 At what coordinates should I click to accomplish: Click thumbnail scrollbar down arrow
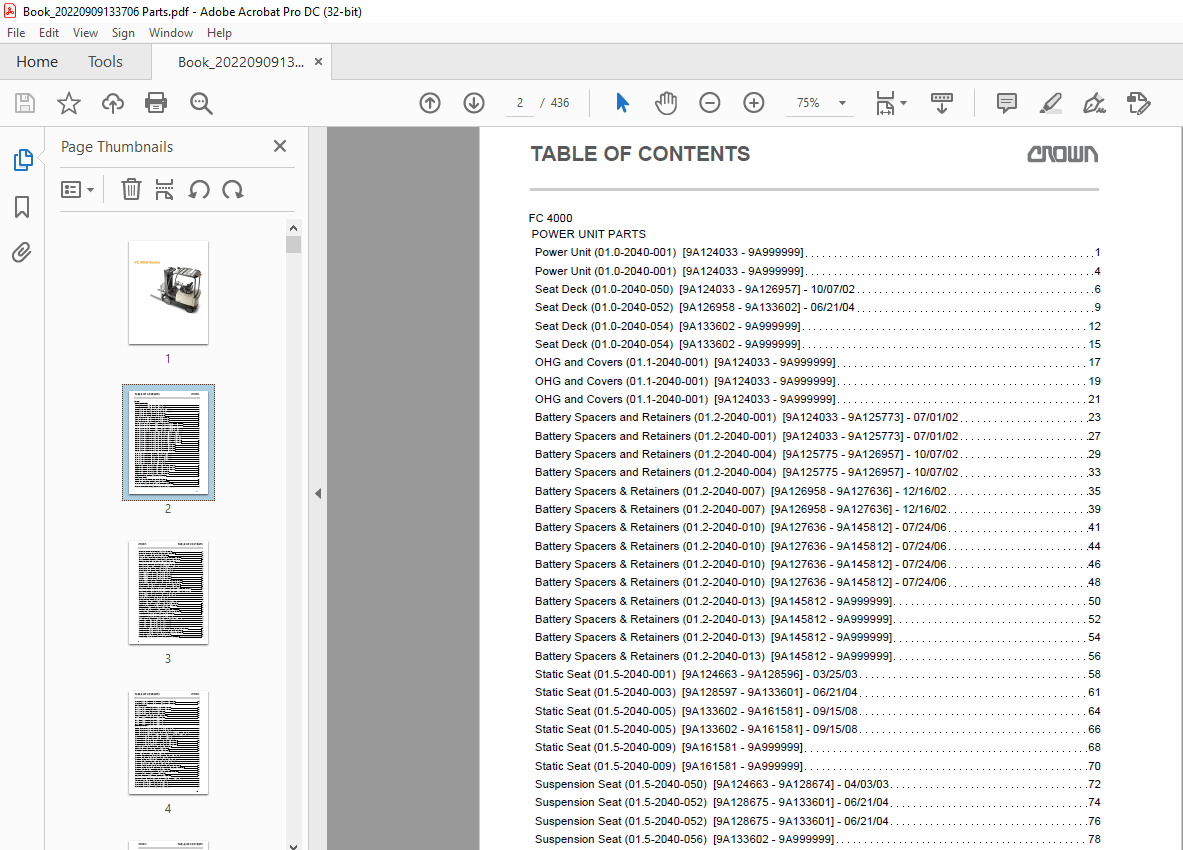pyautogui.click(x=293, y=845)
